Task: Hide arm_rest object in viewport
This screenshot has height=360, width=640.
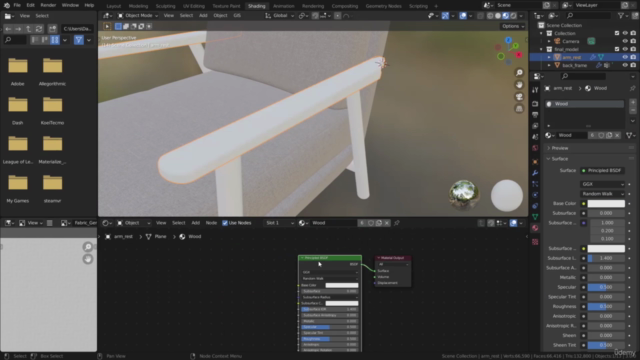Action: [625, 57]
